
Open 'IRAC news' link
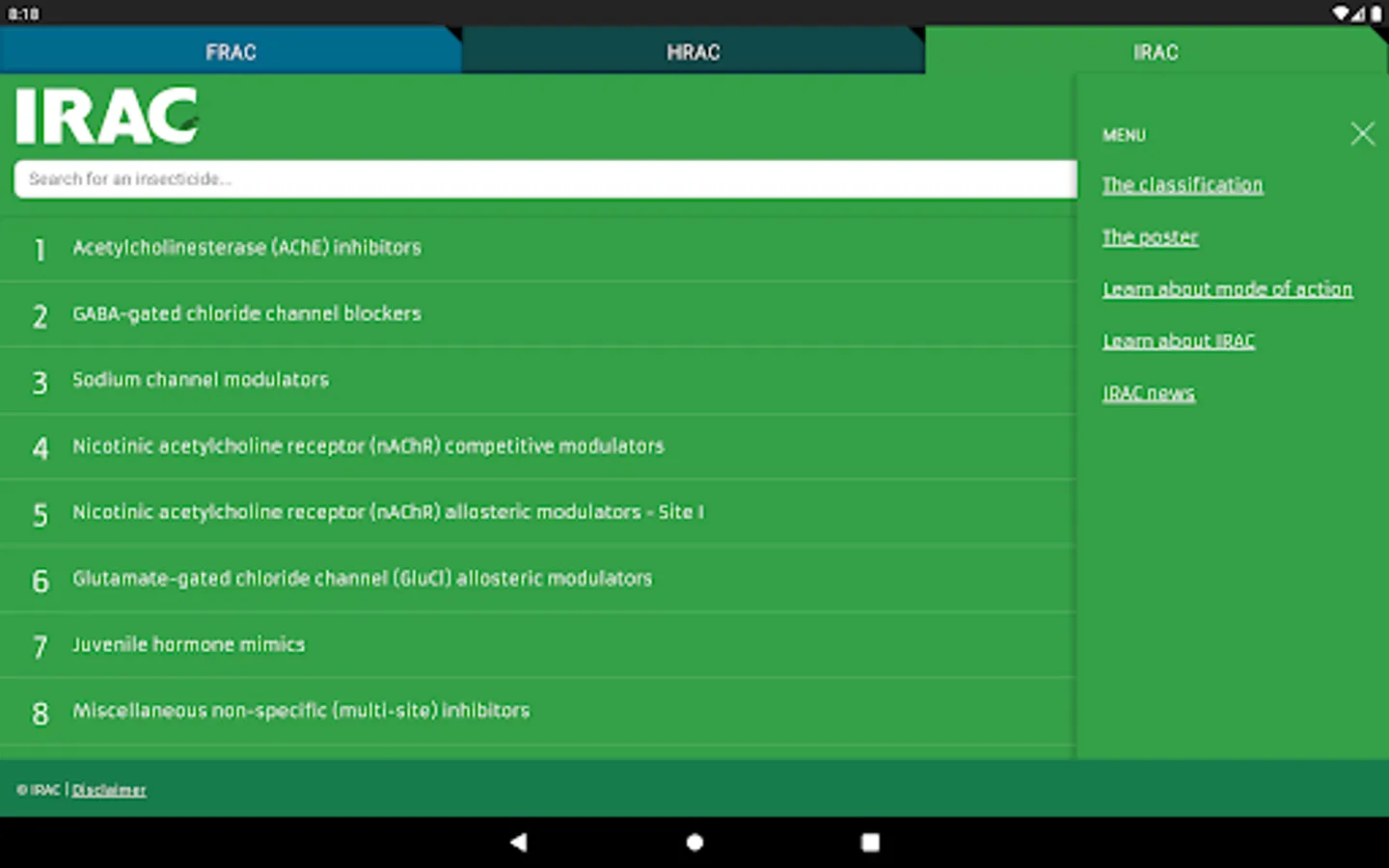tap(1149, 393)
